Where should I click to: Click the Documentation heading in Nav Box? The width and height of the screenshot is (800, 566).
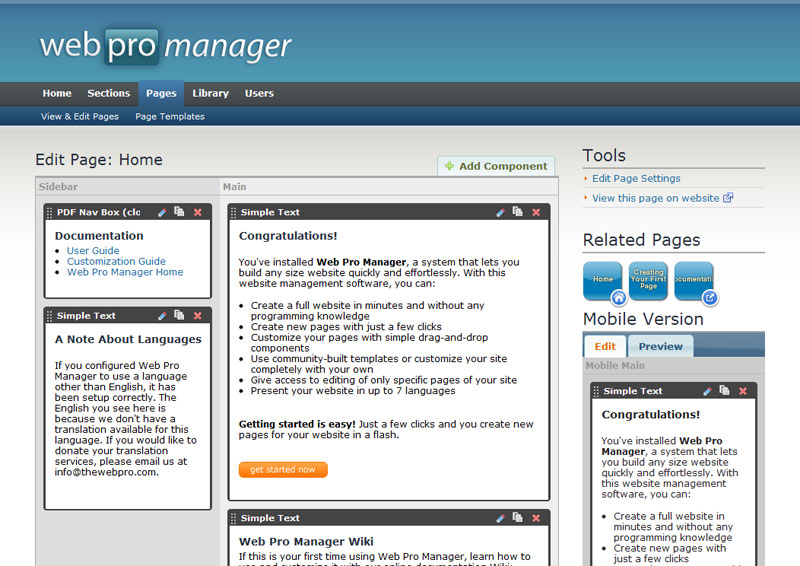tap(99, 236)
